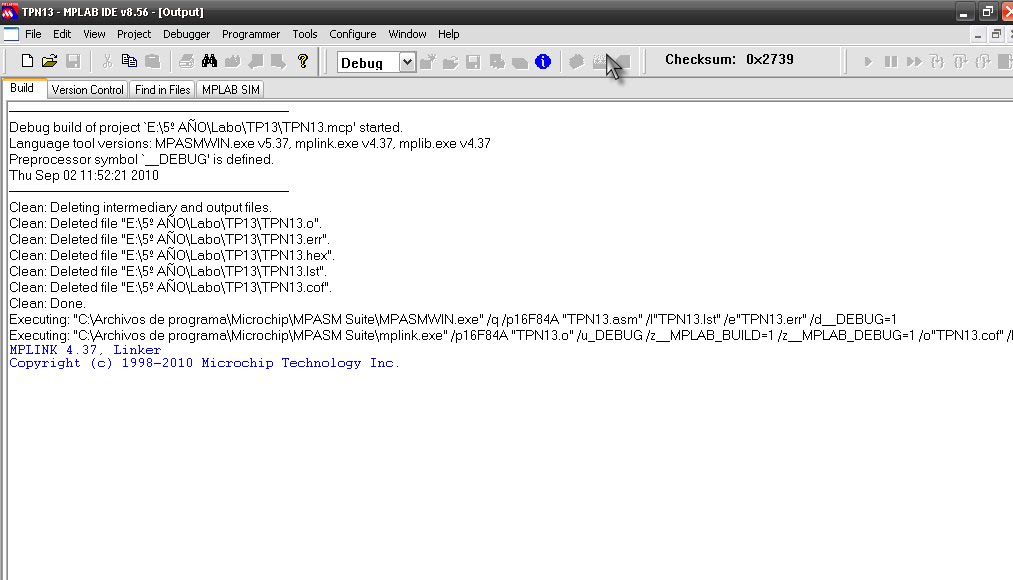This screenshot has width=1013, height=580.
Task: Click the New Project icon after Debug dropdown
Action: pyautogui.click(x=428, y=62)
